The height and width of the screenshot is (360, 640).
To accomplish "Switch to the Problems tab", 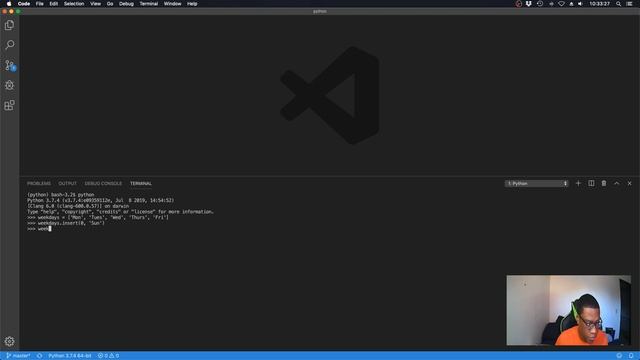I will 39,184.
